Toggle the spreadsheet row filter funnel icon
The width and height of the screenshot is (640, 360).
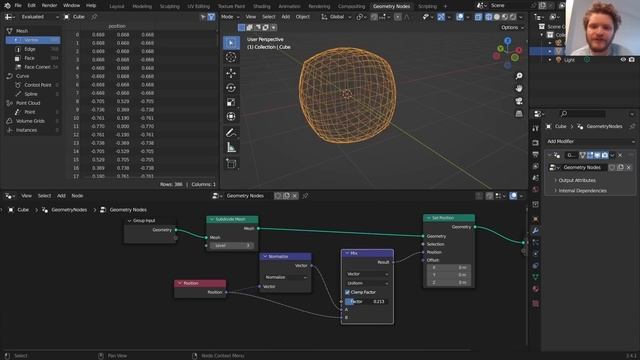click(211, 17)
